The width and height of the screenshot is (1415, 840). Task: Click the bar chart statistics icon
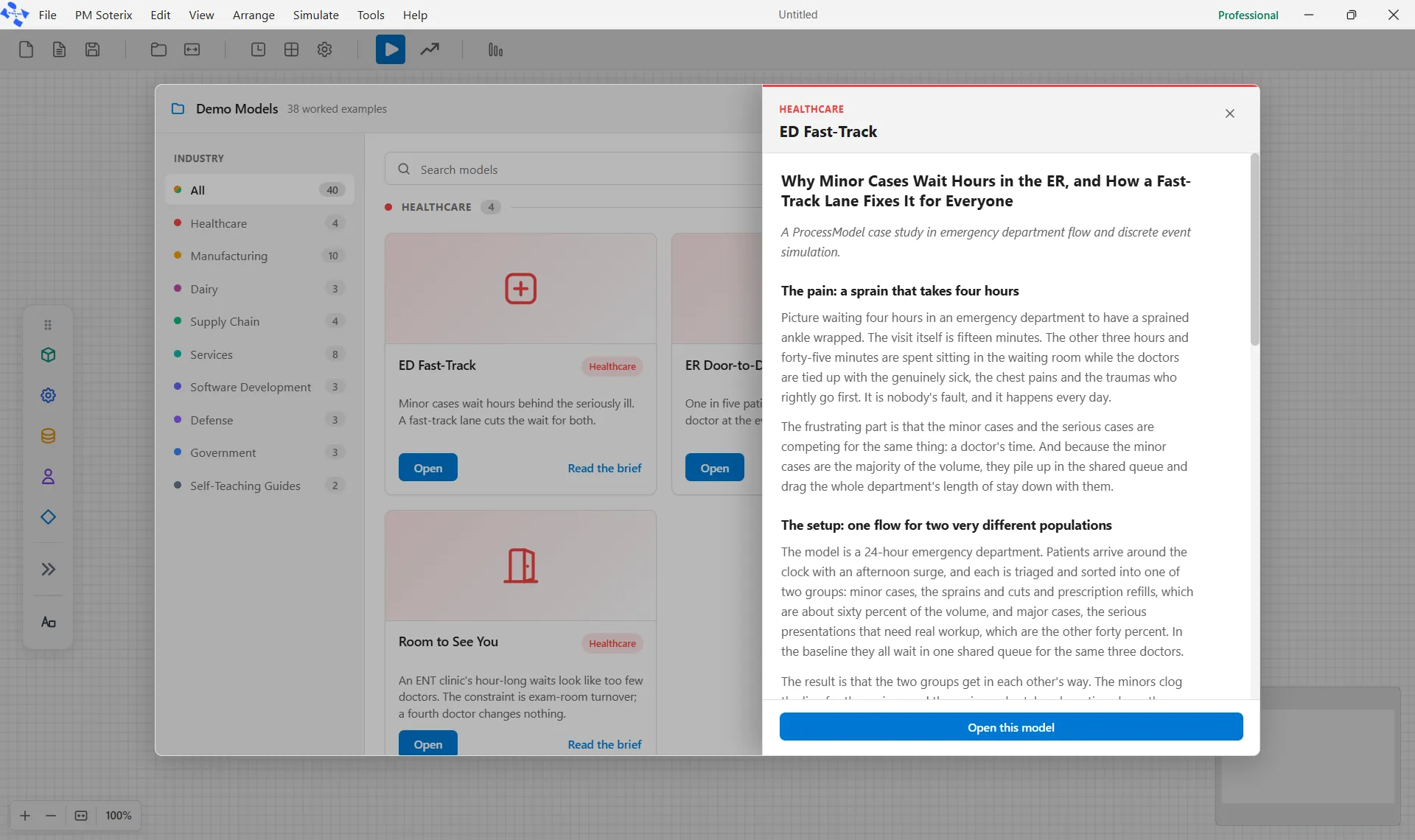click(495, 49)
